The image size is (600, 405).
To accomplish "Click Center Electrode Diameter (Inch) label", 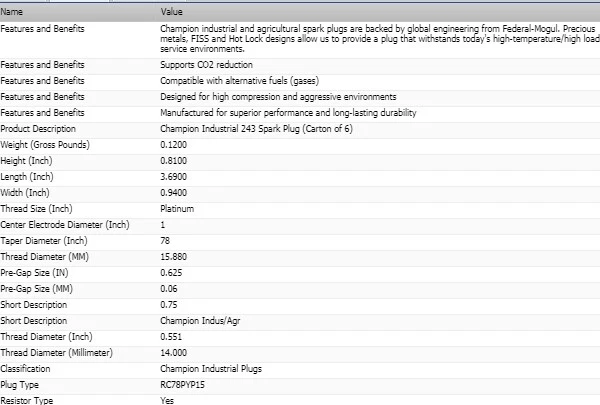I will point(65,225).
